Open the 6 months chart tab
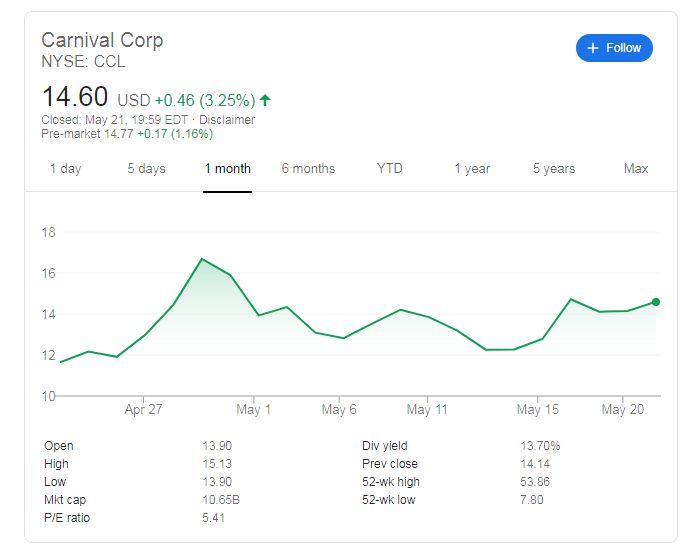Viewport: 688px width, 559px height. [308, 168]
